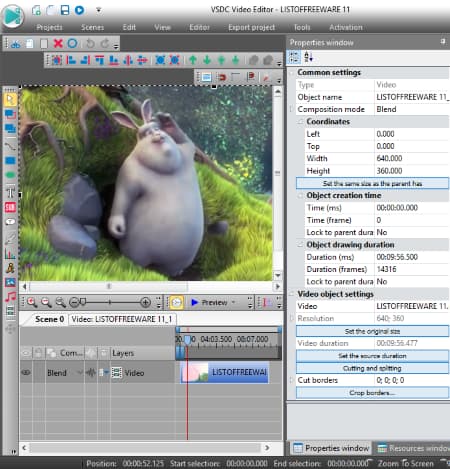Click the undo arrow icon
Image resolution: width=450 pixels, height=469 pixels.
pyautogui.click(x=90, y=43)
